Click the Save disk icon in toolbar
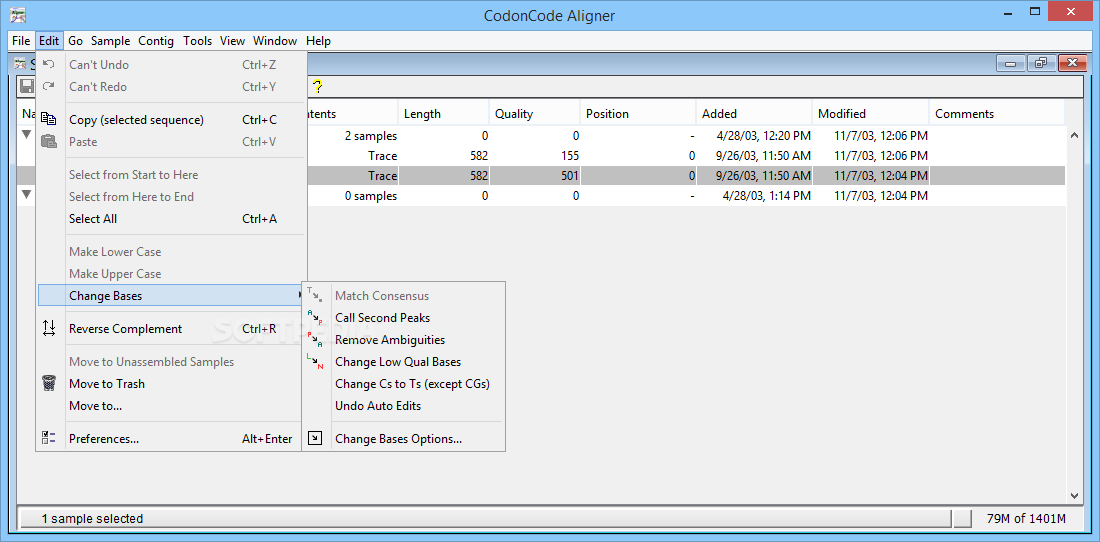The image size is (1100, 542). pos(27,86)
